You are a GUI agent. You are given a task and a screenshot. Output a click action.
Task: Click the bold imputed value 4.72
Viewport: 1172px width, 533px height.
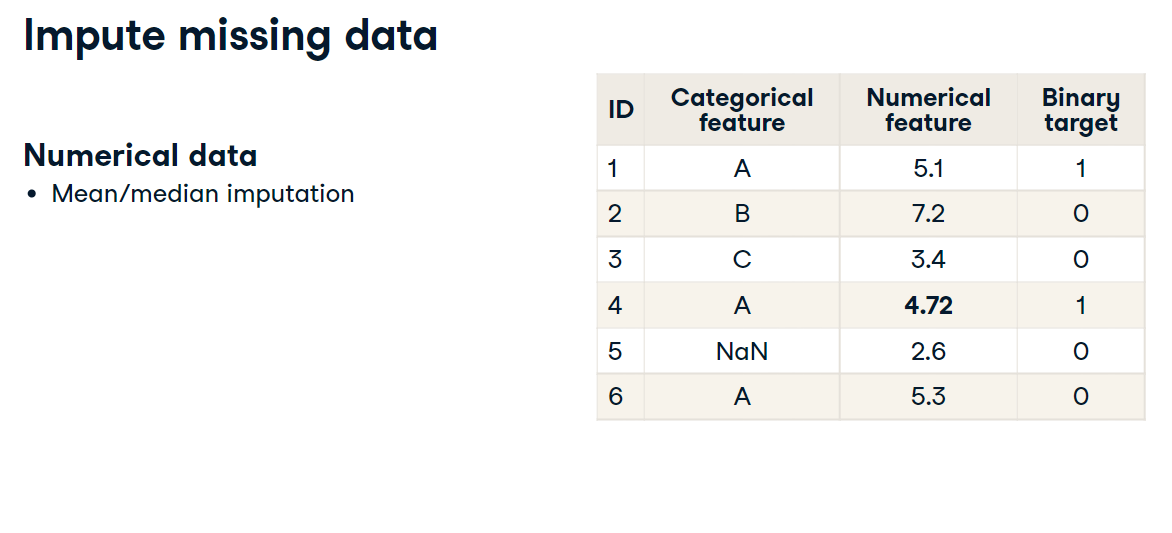click(928, 305)
